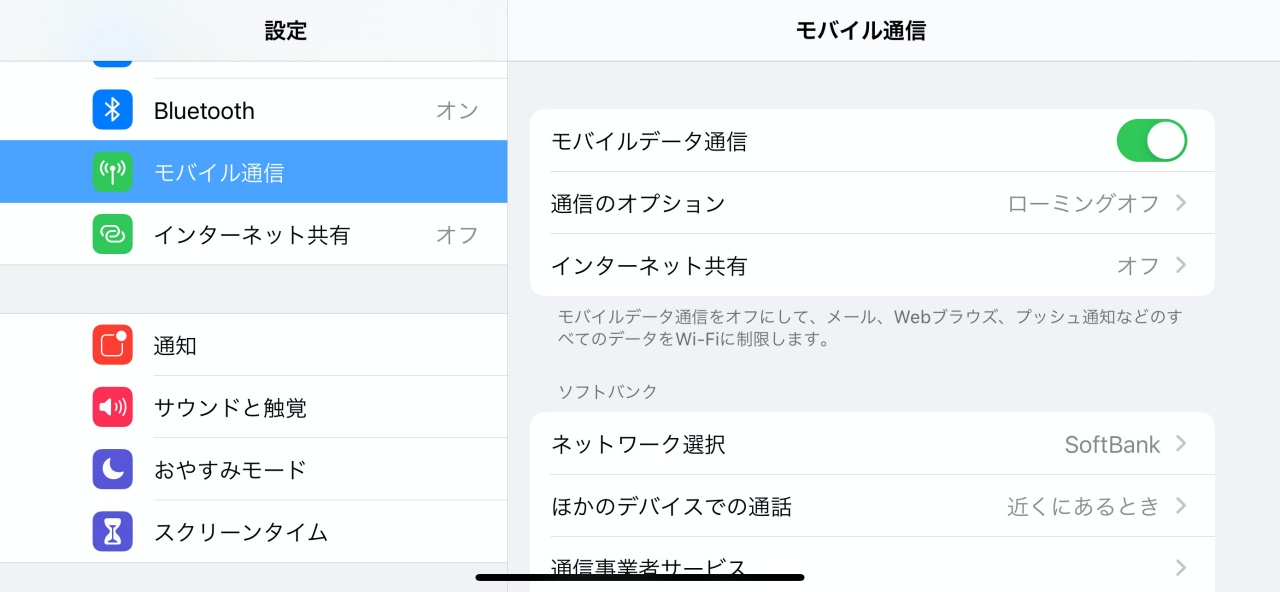Tap the Bluetooth icon in sidebar
Screen dimensions: 1280x592
[113, 110]
